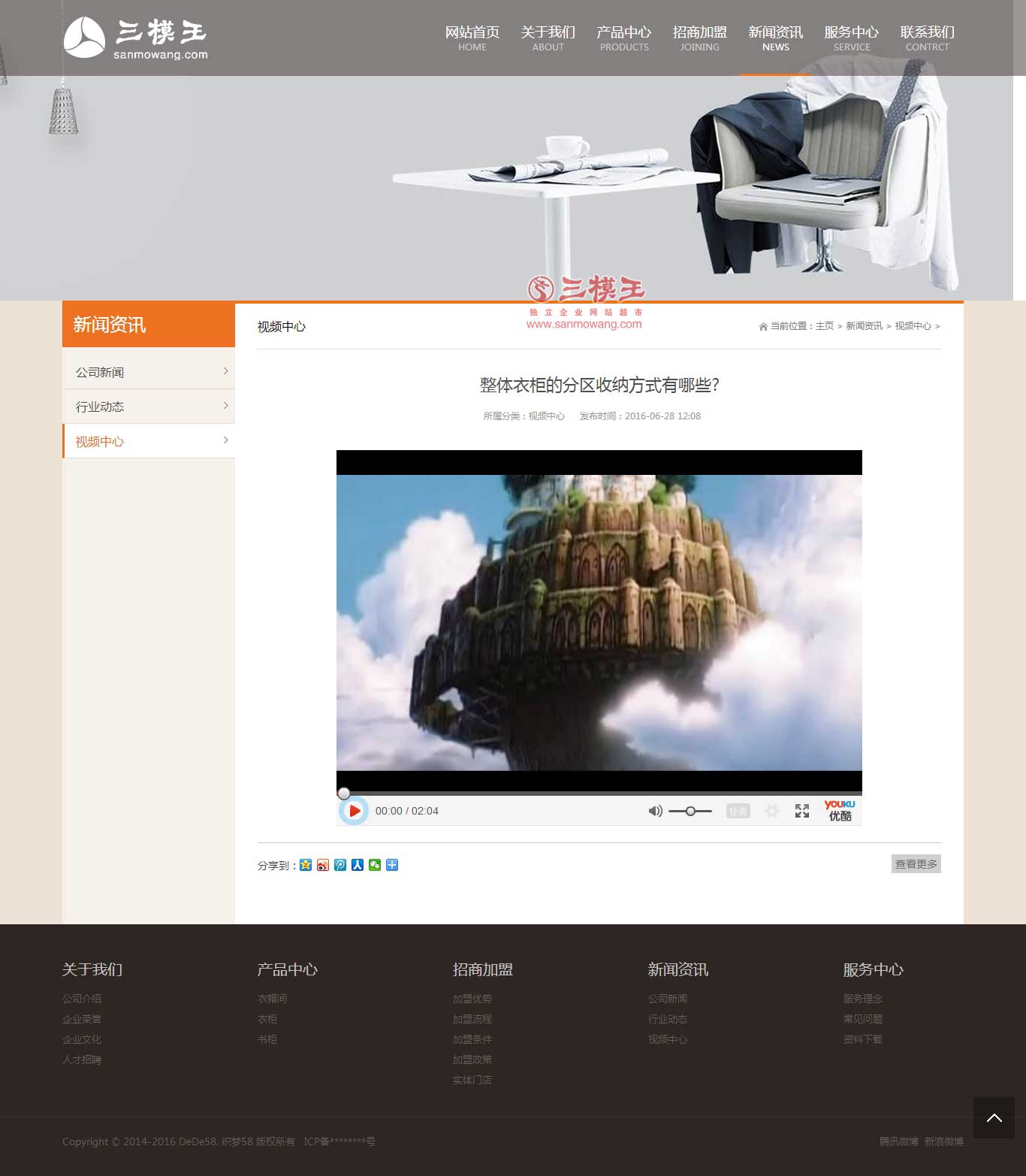Open footer link 资料下载
This screenshot has width=1026, height=1176.
pos(863,1039)
